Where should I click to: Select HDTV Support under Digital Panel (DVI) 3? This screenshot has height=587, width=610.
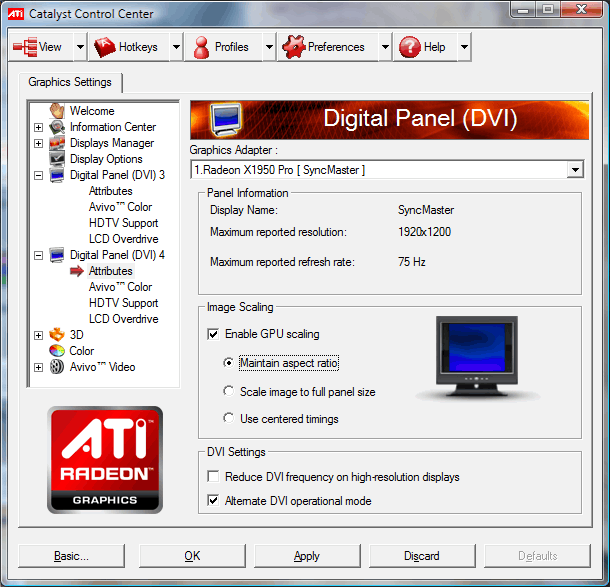pos(123,223)
